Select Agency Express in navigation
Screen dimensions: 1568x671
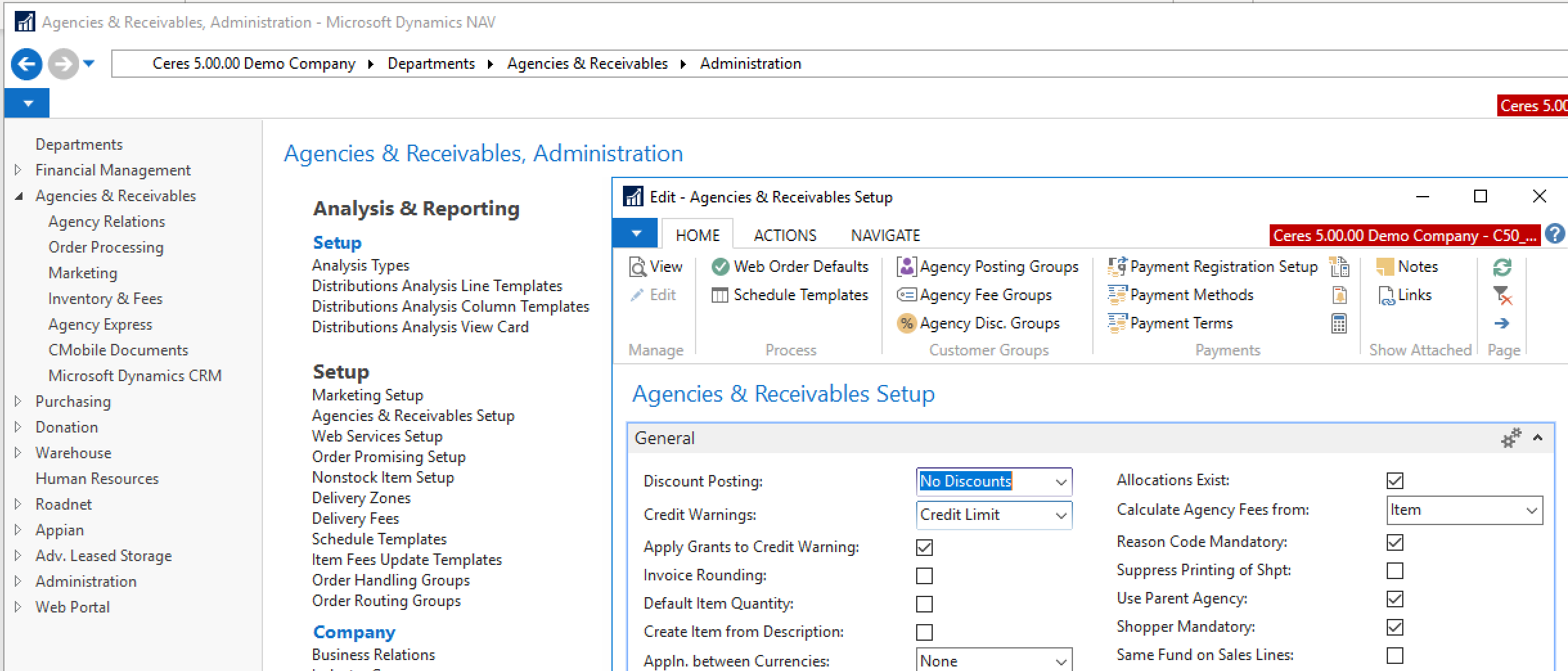[x=100, y=325]
